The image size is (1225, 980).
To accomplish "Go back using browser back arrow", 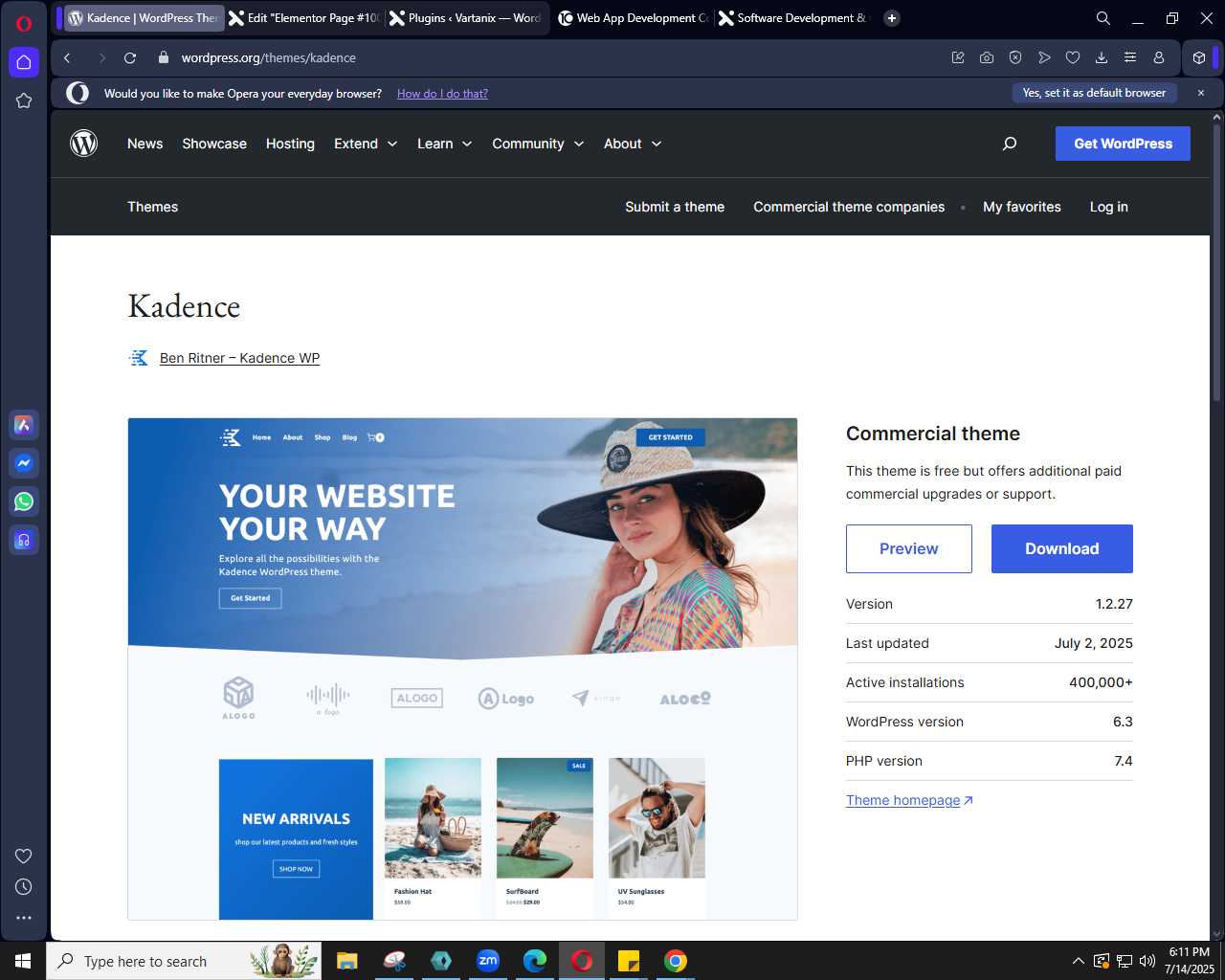I will [68, 58].
